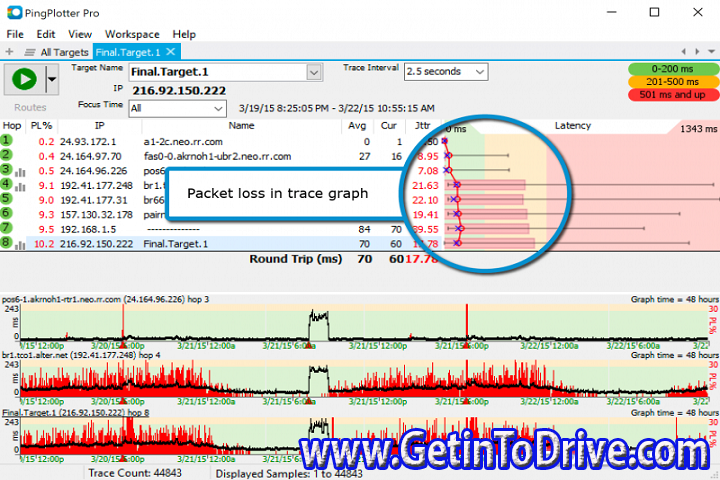Click the PingPlotter Pro app icon in title bar
The width and height of the screenshot is (720, 480).
tap(14, 13)
